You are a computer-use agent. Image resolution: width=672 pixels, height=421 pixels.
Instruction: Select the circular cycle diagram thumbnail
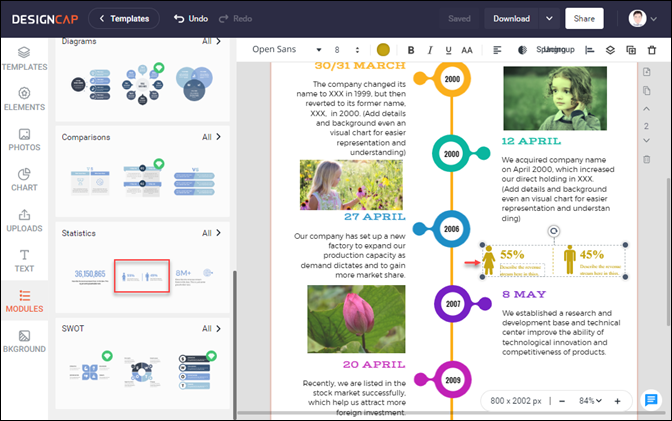tap(142, 84)
